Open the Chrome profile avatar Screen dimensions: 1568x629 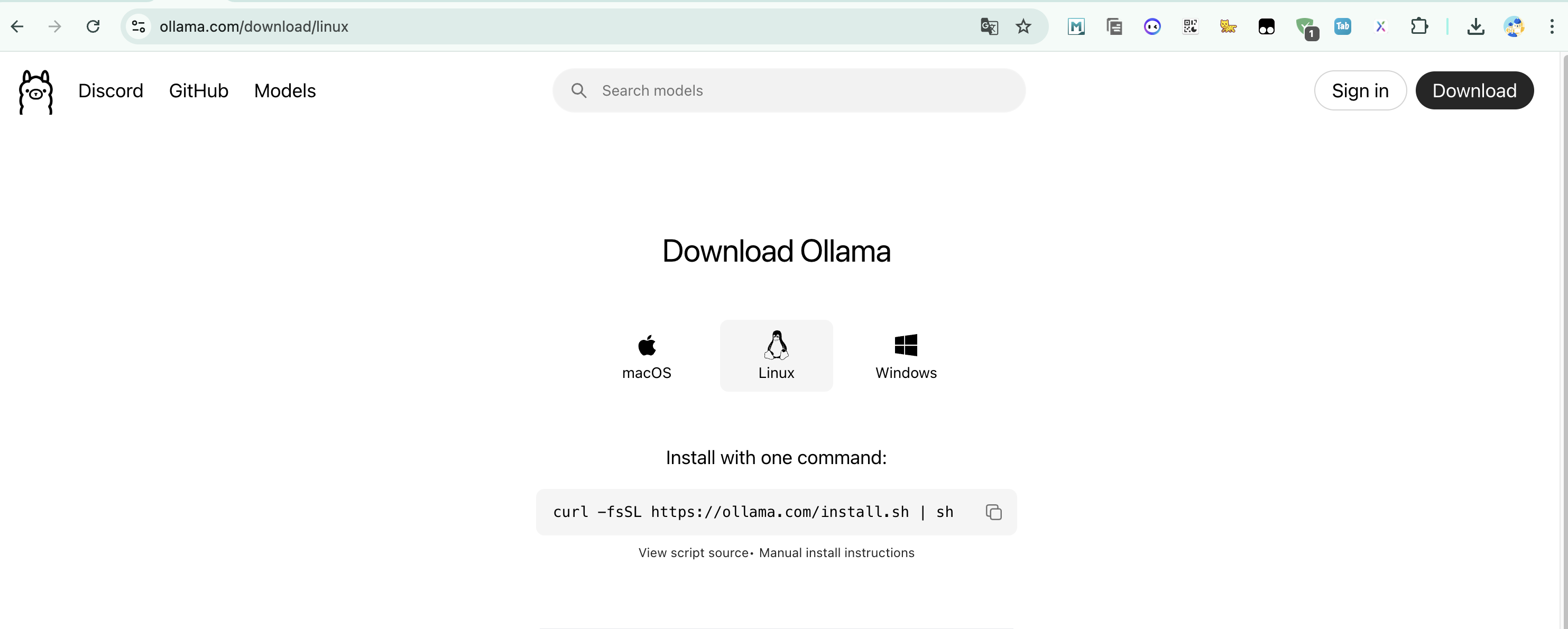(x=1514, y=27)
